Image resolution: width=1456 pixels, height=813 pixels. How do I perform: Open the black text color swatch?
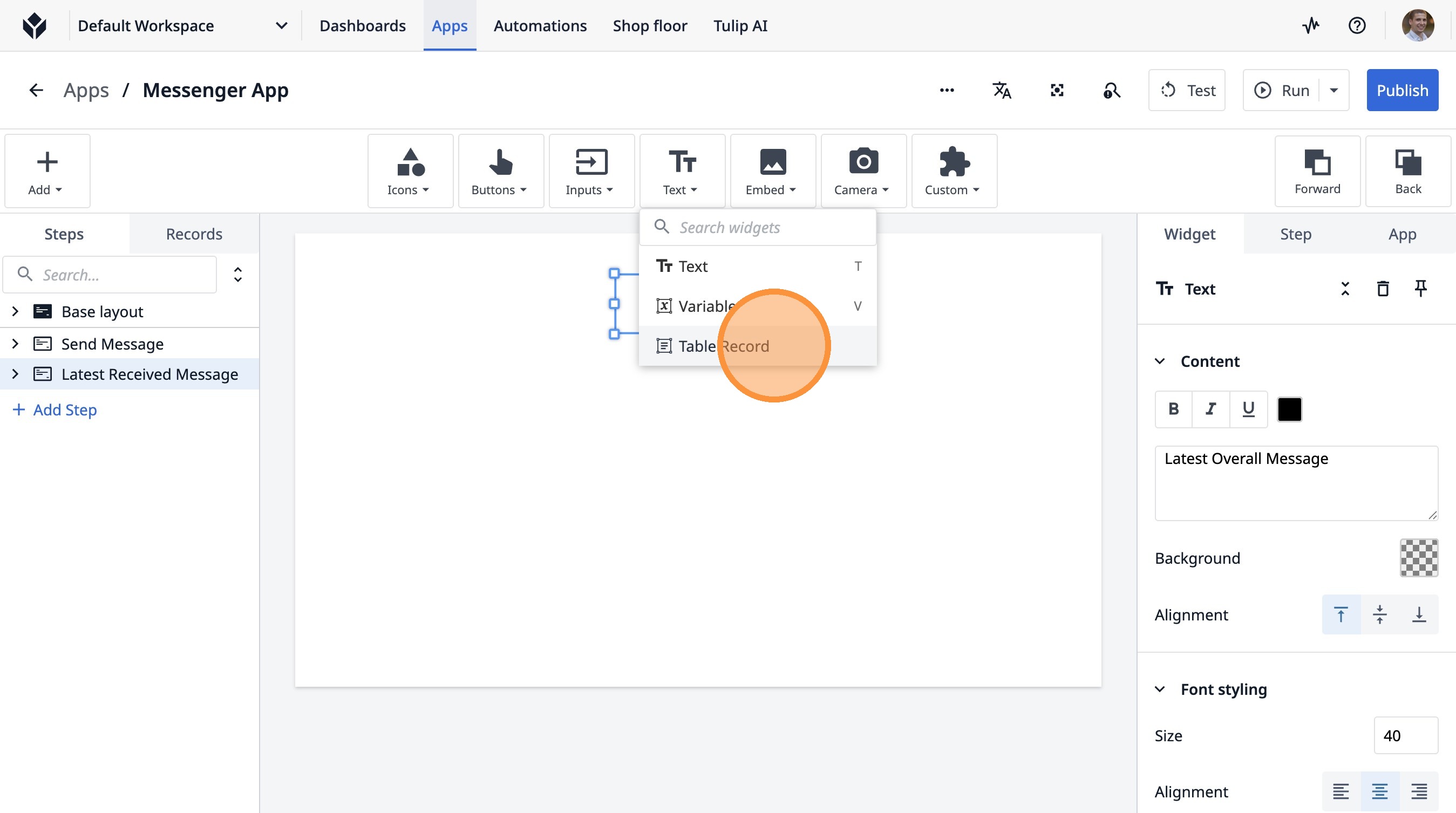tap(1289, 409)
